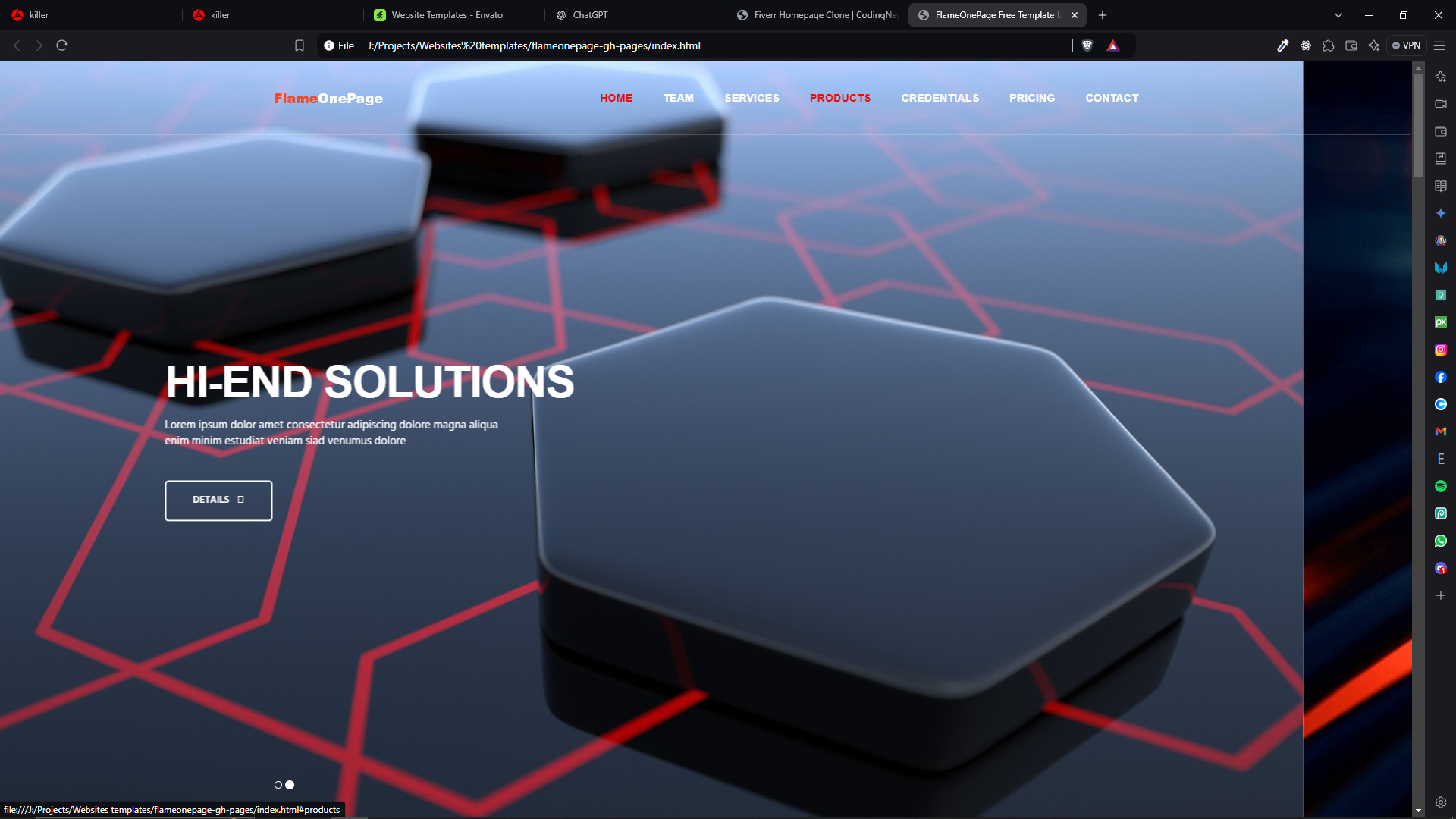Viewport: 1456px width, 819px height.
Task: Open the CONTACT nav link
Action: [1112, 98]
